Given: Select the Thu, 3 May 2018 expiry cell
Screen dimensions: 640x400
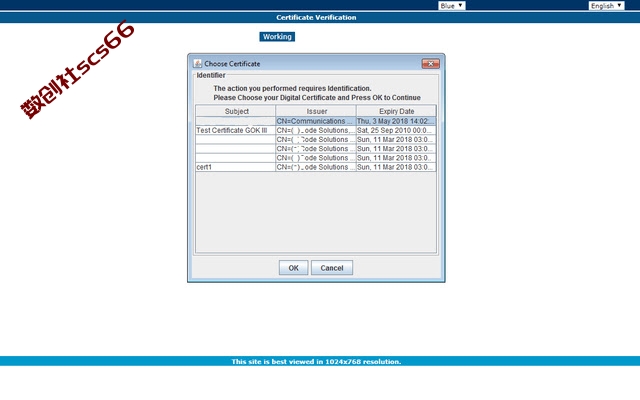Looking at the screenshot, I should (x=396, y=121).
